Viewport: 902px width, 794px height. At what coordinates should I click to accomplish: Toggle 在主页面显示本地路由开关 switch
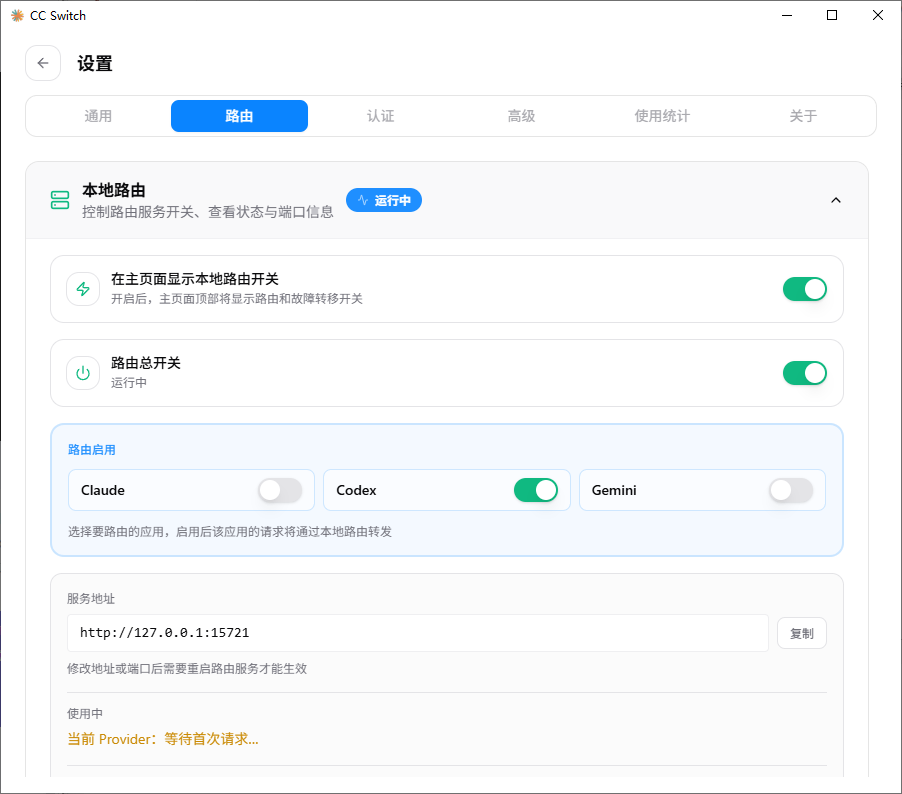[x=805, y=289]
